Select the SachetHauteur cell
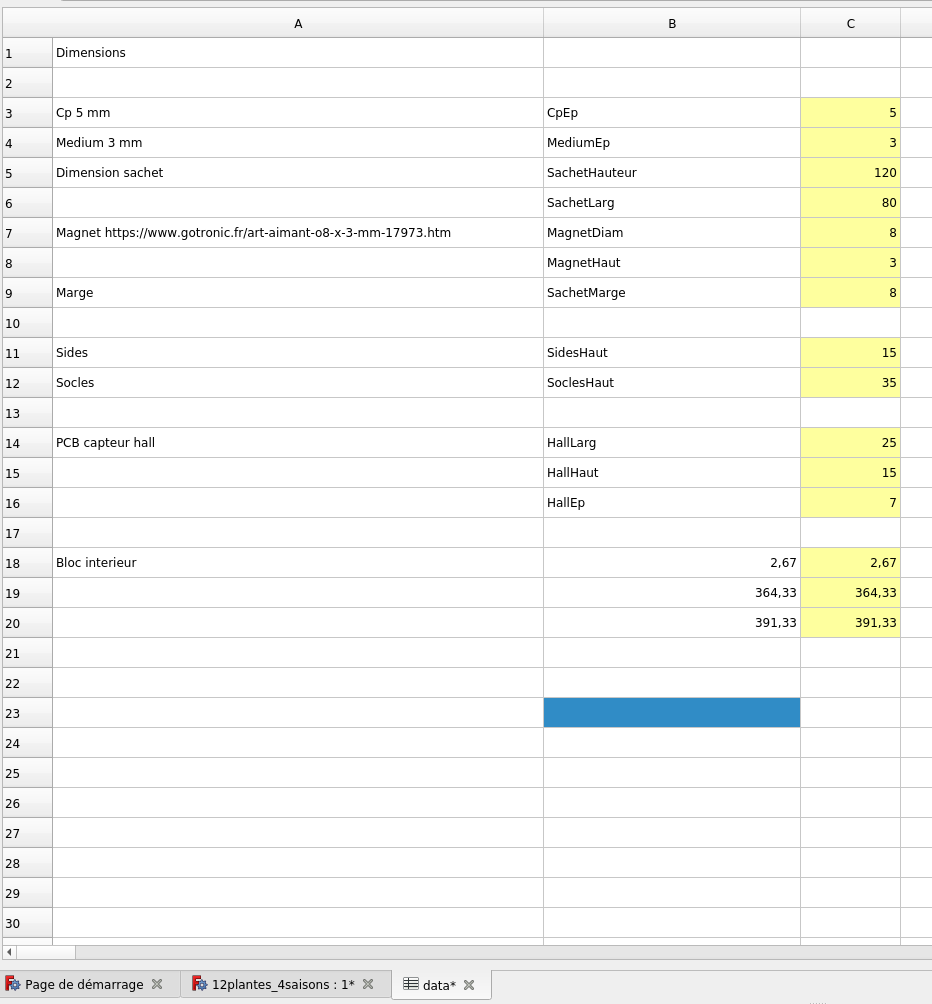 tap(671, 173)
